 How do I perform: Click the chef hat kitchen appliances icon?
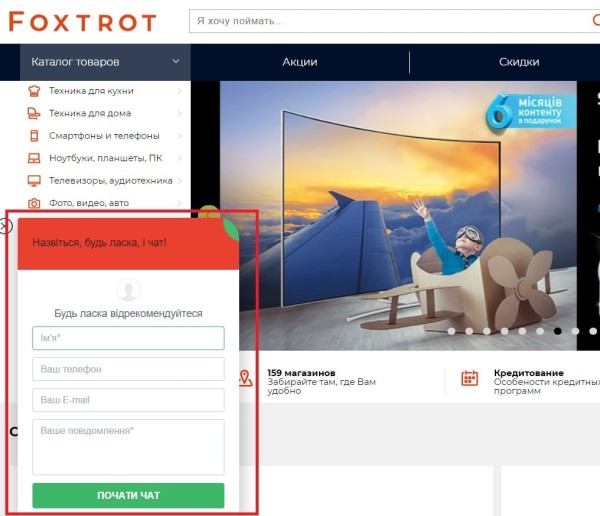(x=34, y=91)
